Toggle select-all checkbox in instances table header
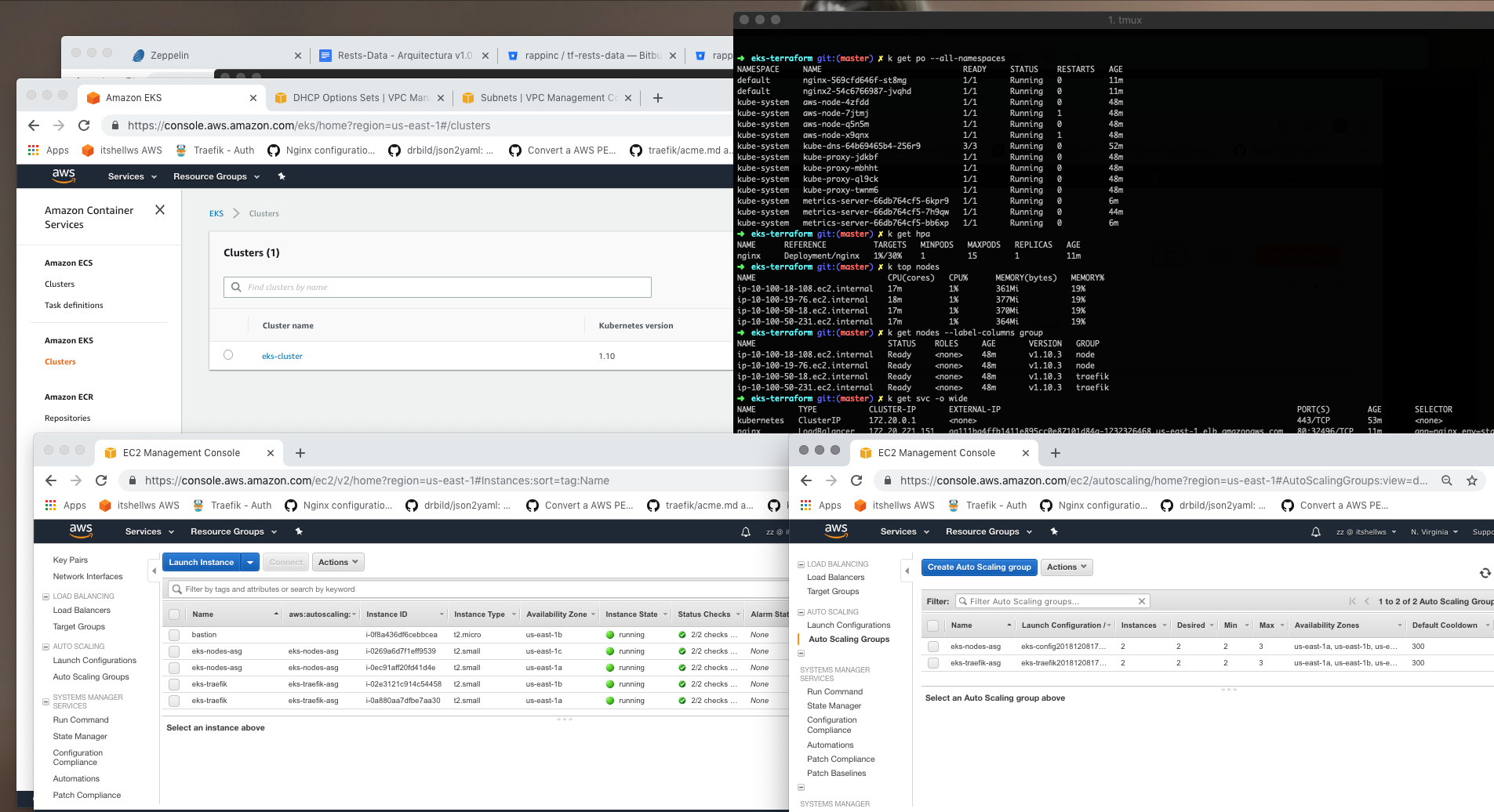This screenshot has width=1494, height=812. click(x=174, y=614)
